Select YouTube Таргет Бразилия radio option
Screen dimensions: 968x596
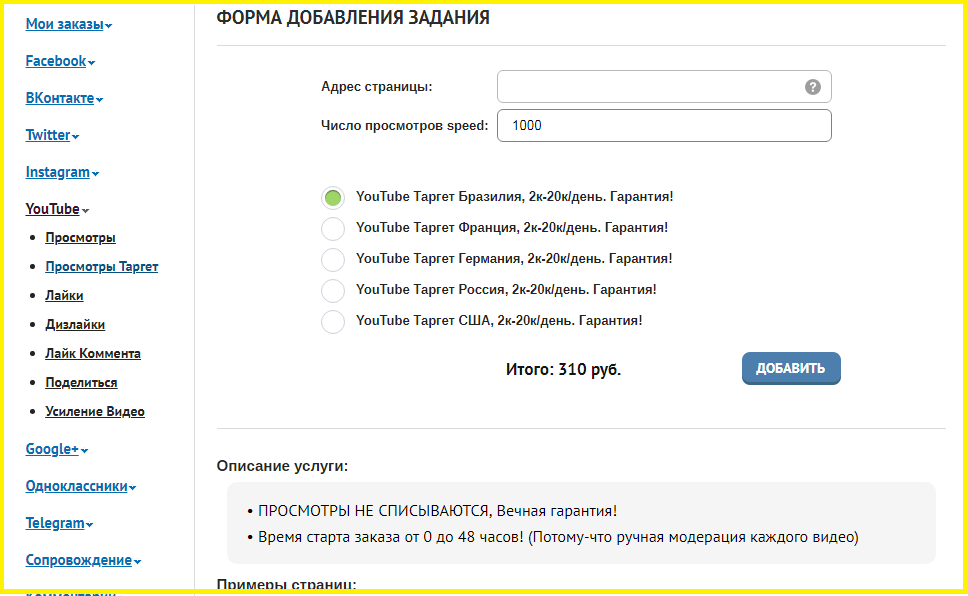(333, 198)
